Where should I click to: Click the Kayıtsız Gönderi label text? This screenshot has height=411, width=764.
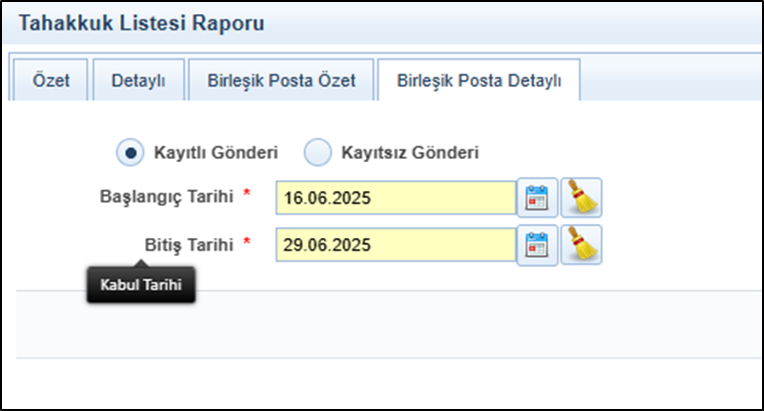(x=410, y=152)
